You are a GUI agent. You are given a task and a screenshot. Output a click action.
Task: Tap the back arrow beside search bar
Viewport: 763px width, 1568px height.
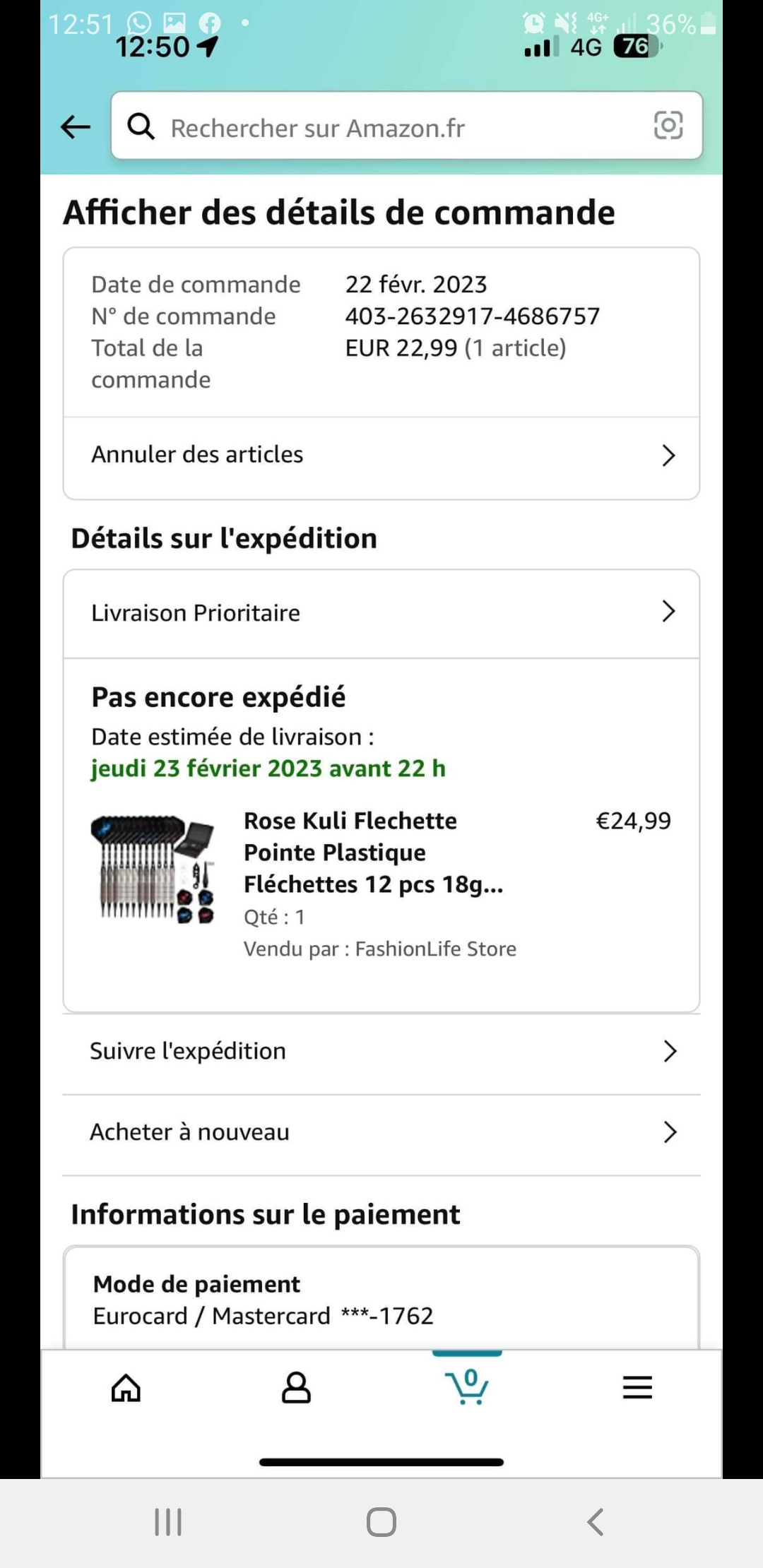tap(76, 127)
